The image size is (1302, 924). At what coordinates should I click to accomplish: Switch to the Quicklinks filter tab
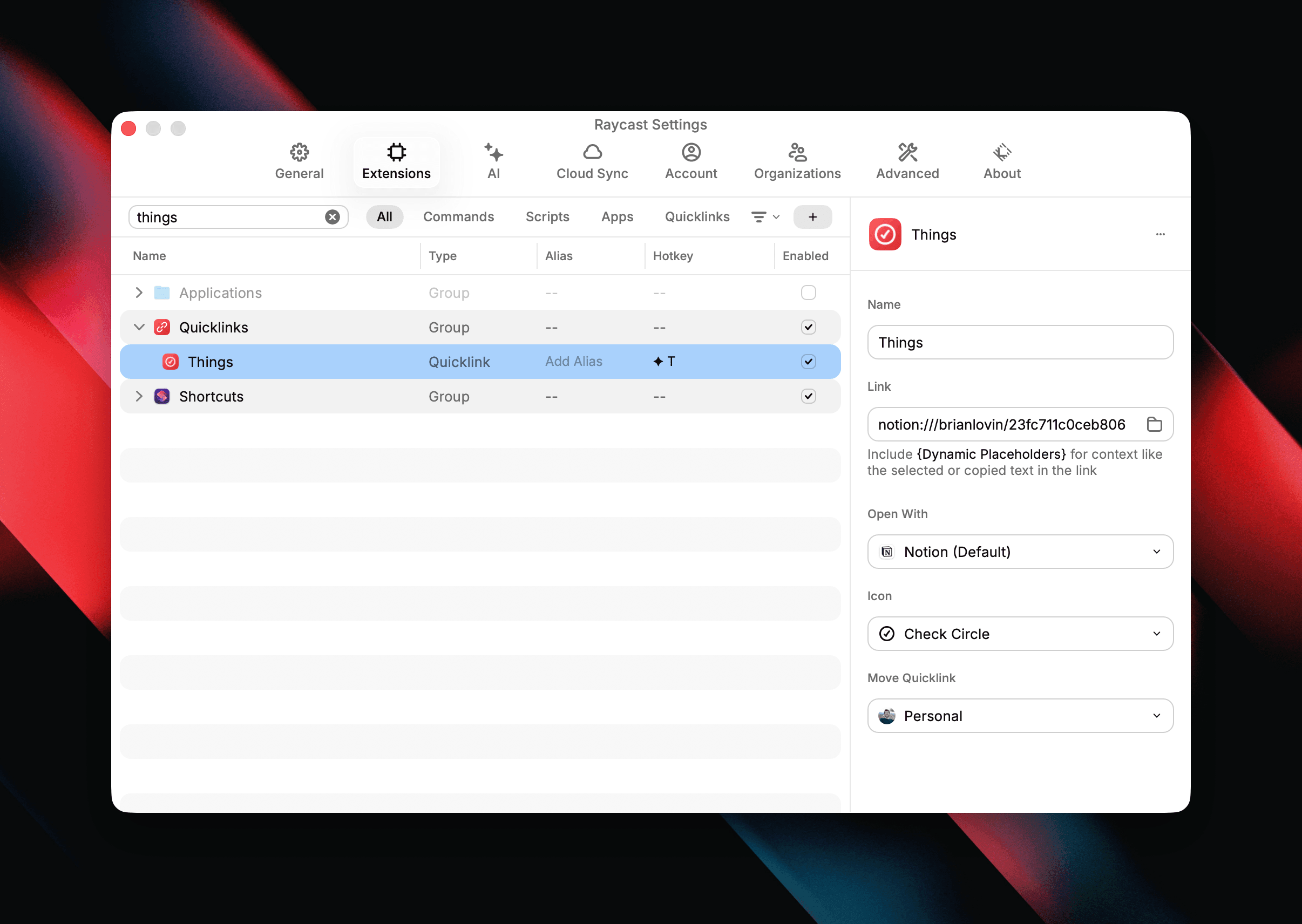point(696,217)
